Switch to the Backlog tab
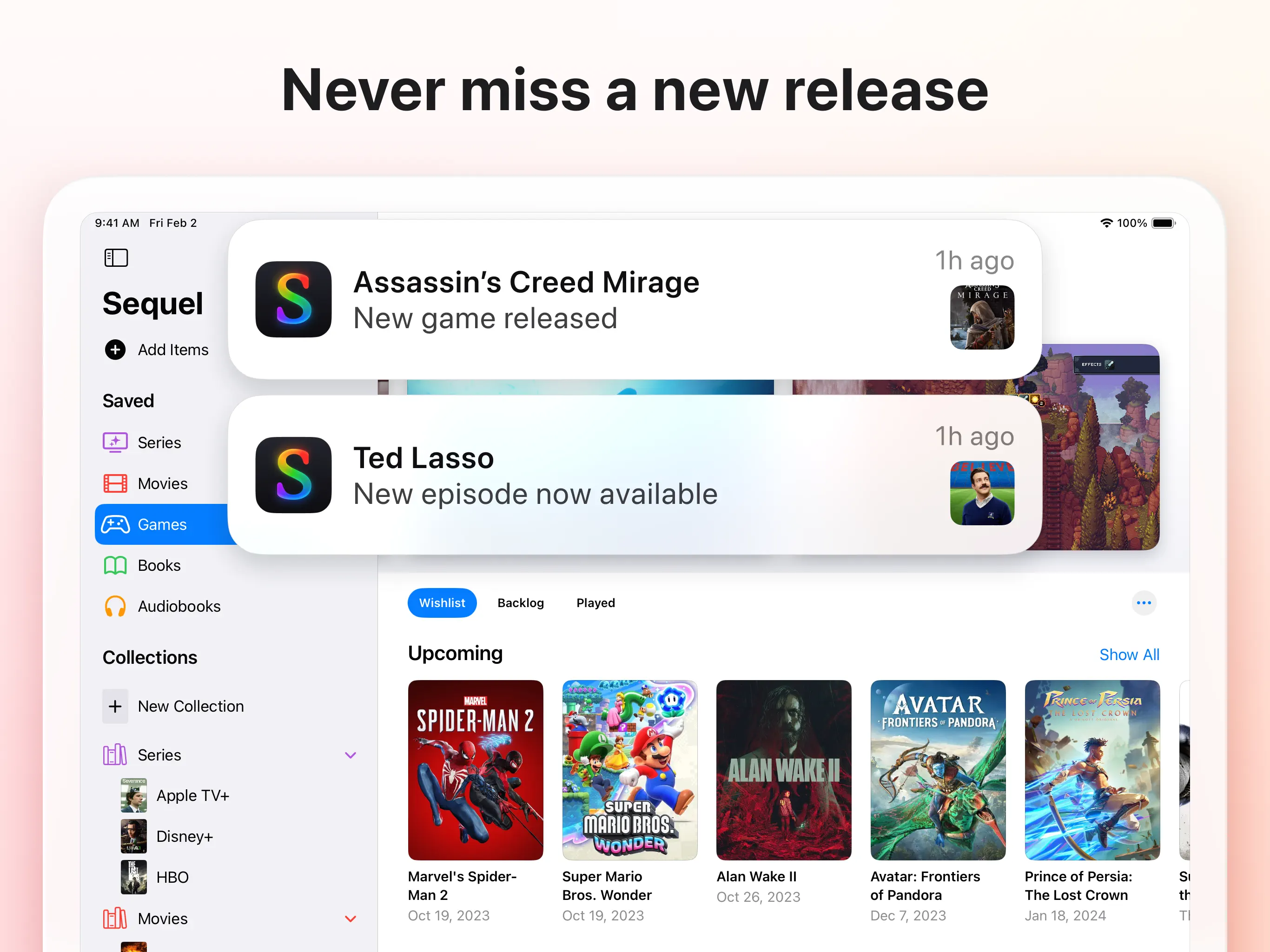Image resolution: width=1270 pixels, height=952 pixels. click(x=521, y=603)
